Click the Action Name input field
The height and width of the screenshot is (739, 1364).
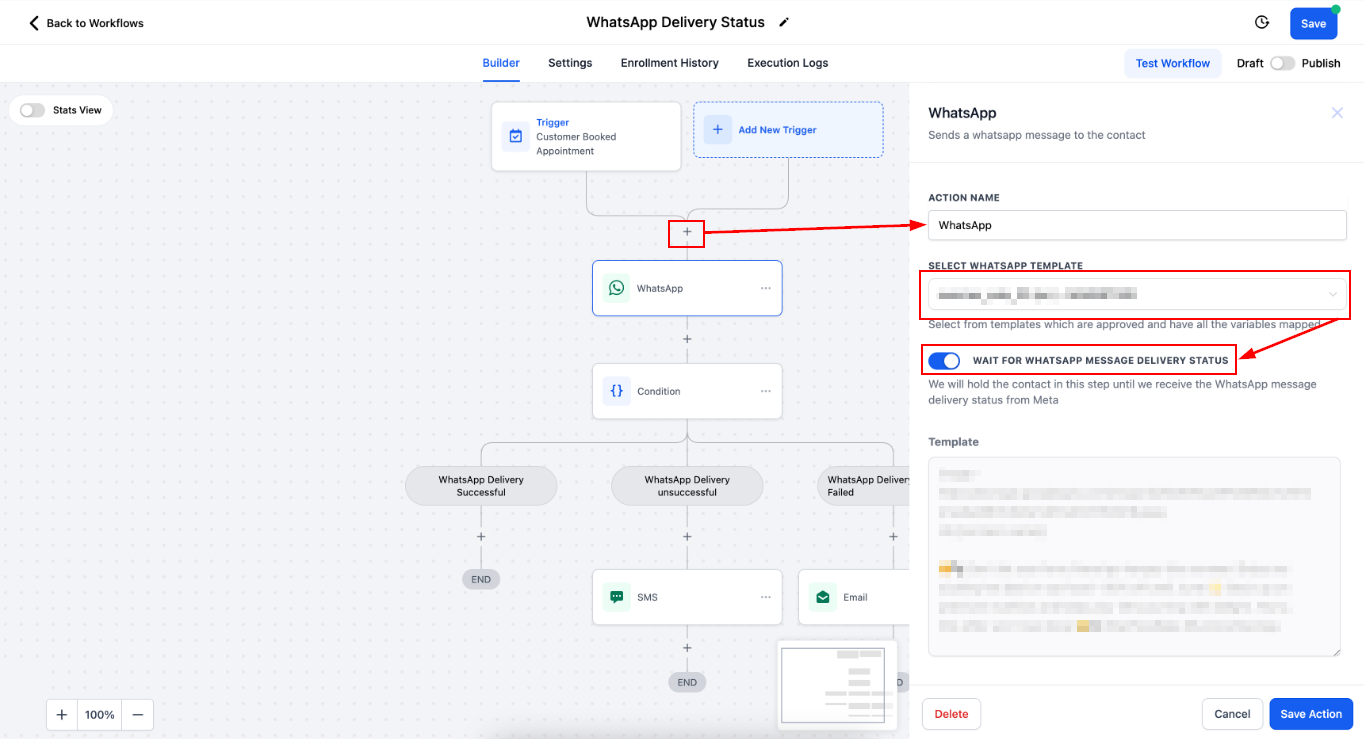tap(1137, 225)
